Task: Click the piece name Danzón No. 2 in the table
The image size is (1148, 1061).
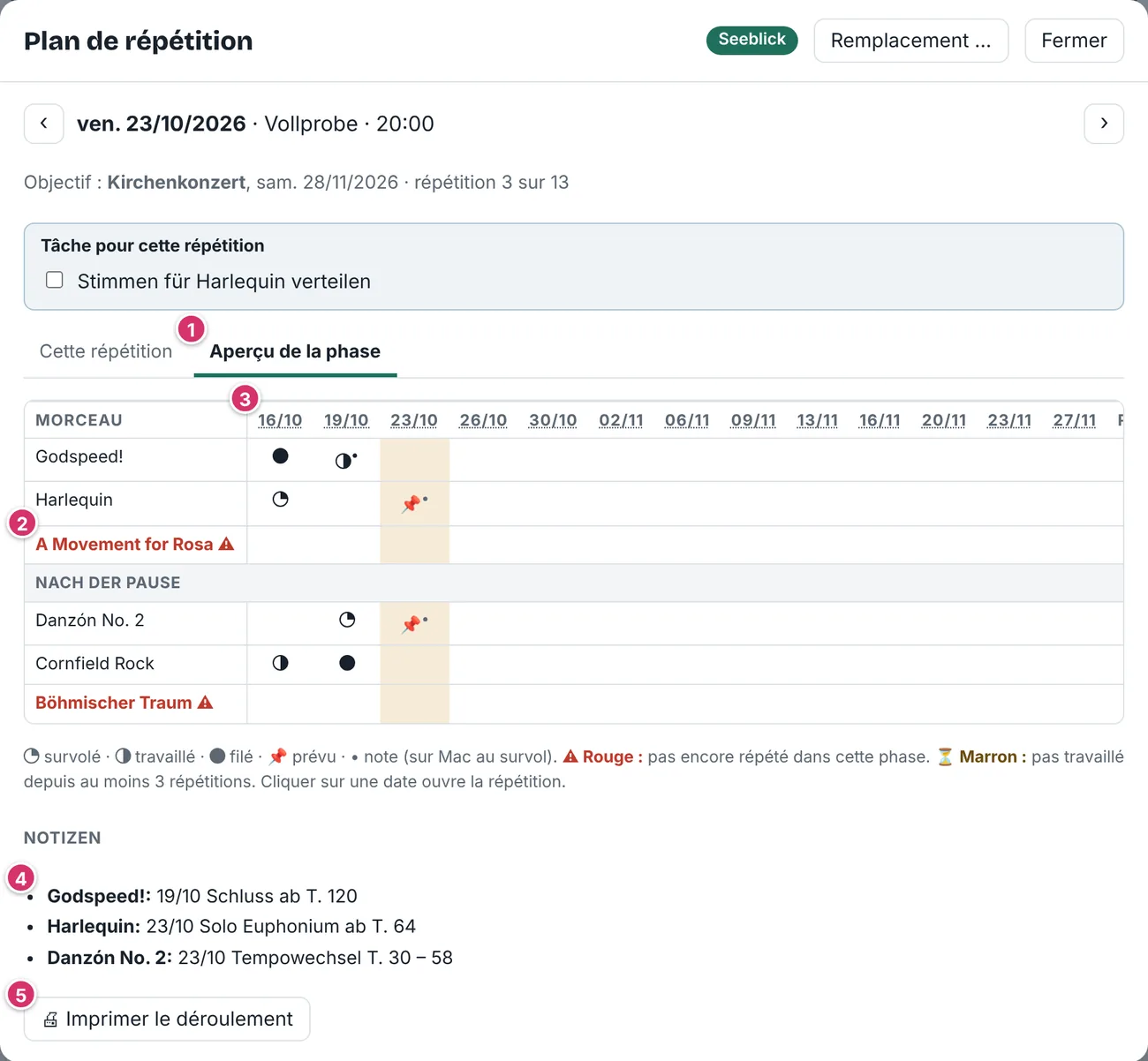Action: [90, 620]
